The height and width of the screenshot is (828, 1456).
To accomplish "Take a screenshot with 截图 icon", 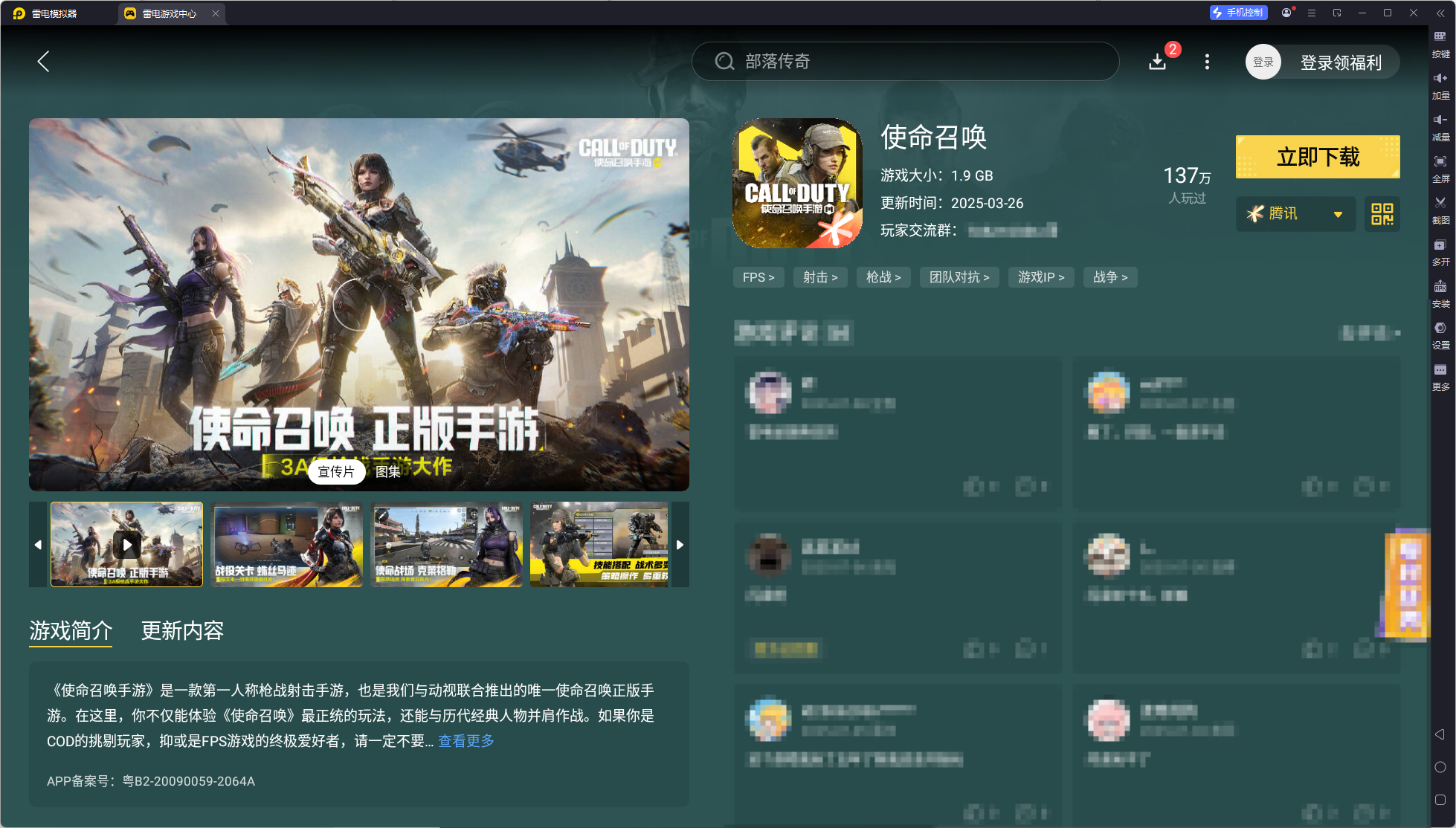I will (1440, 211).
